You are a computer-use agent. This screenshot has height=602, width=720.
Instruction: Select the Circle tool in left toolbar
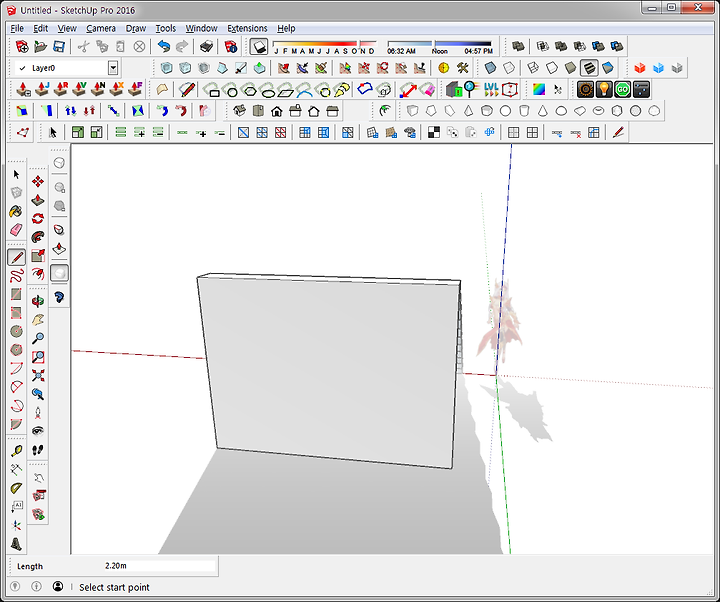(x=16, y=331)
